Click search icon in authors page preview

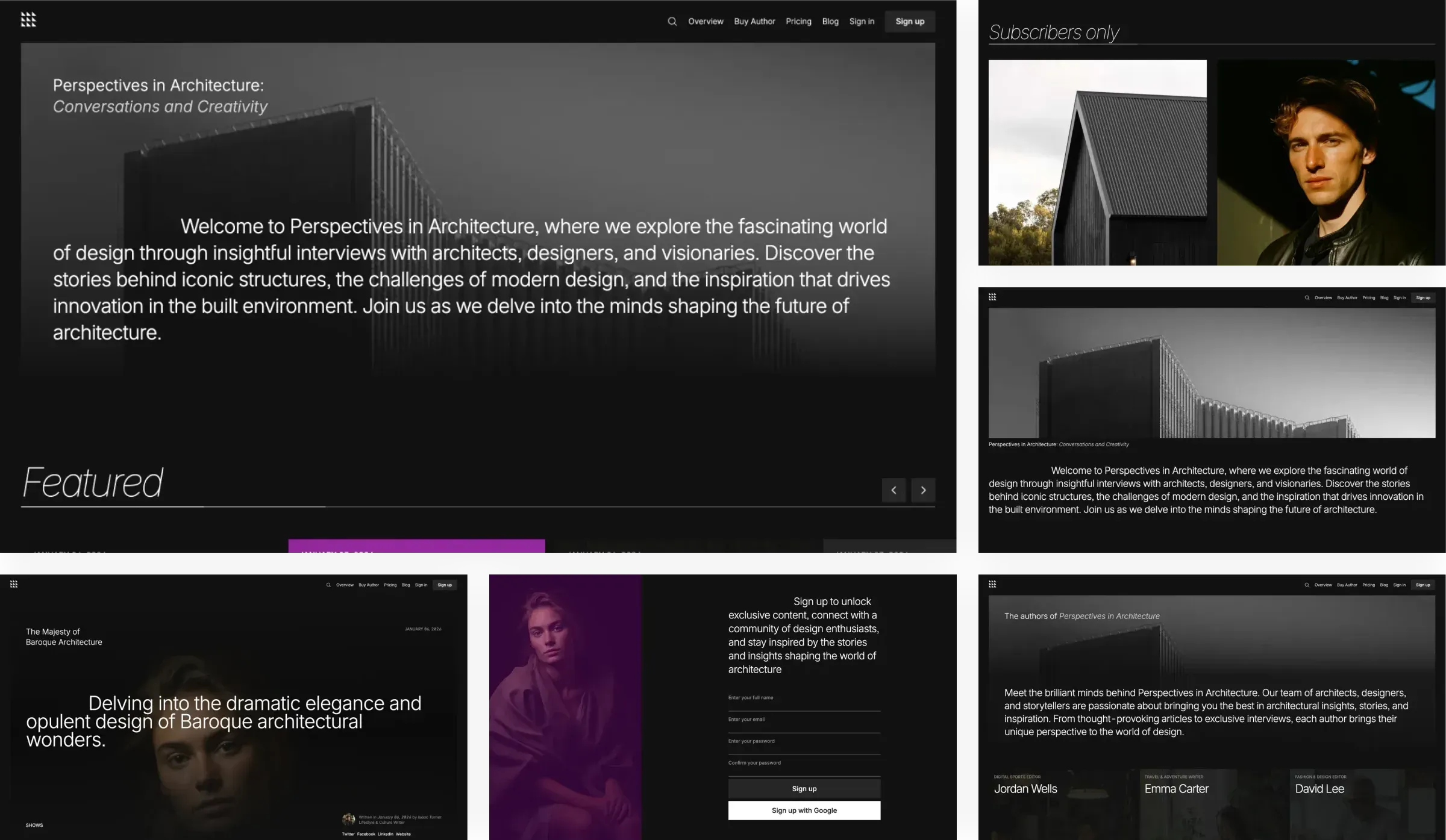1307,585
